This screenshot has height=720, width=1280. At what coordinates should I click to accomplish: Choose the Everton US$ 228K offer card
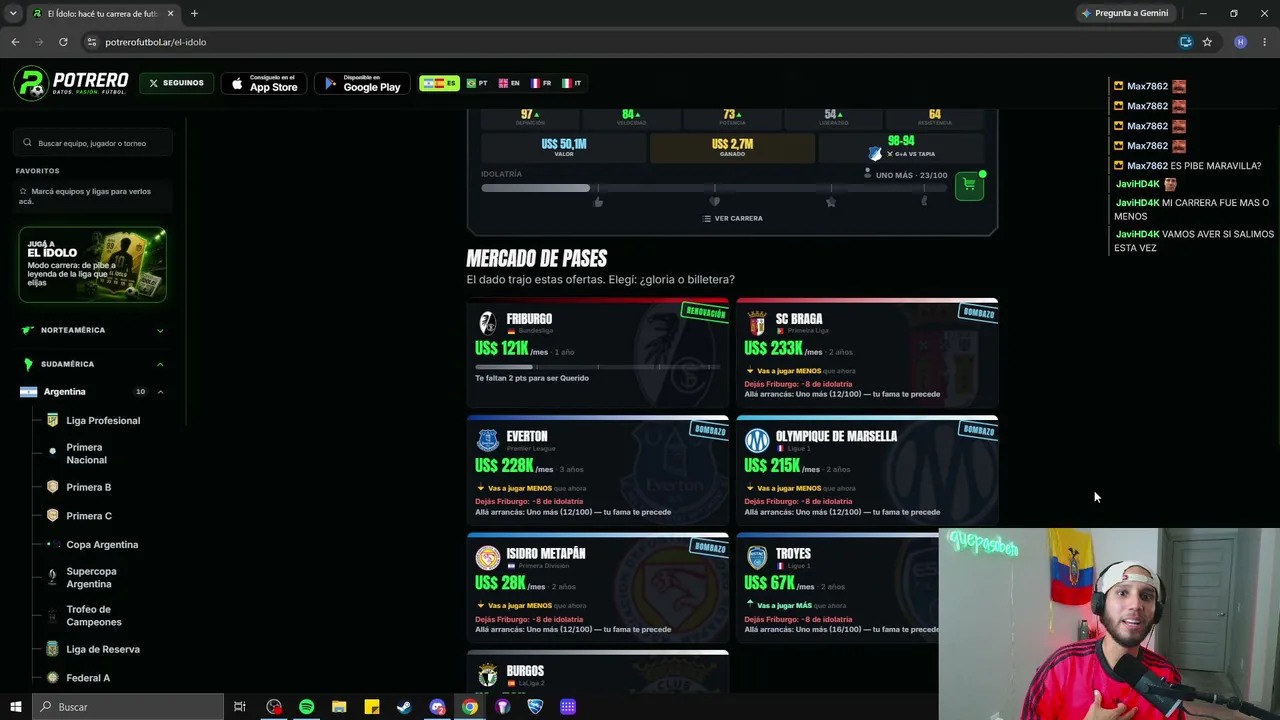click(597, 469)
